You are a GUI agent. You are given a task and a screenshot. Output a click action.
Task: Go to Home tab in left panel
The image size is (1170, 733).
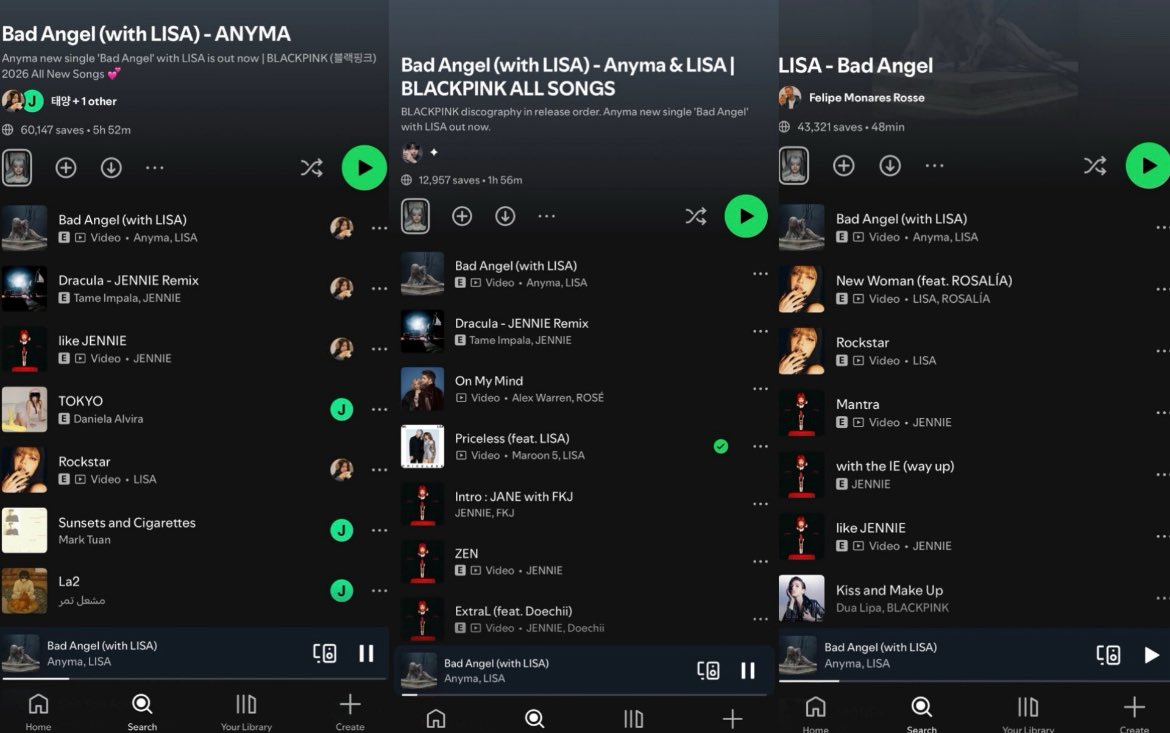click(38, 712)
